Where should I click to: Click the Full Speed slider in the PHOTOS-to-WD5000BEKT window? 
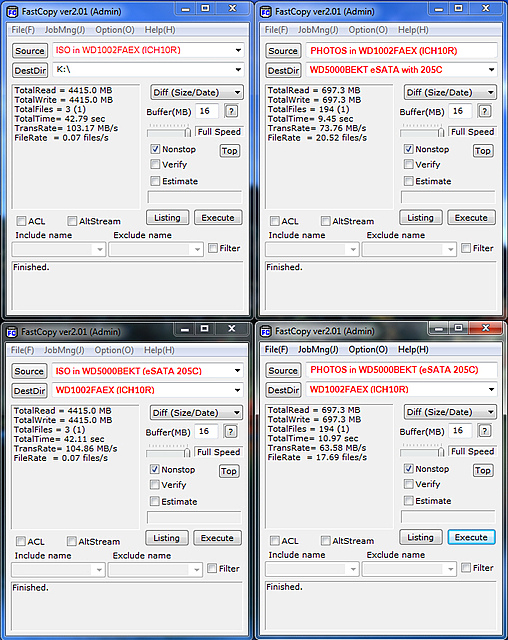coord(423,131)
